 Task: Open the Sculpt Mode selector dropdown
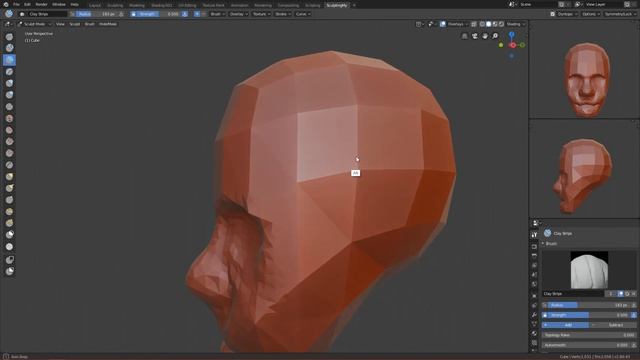[x=34, y=24]
